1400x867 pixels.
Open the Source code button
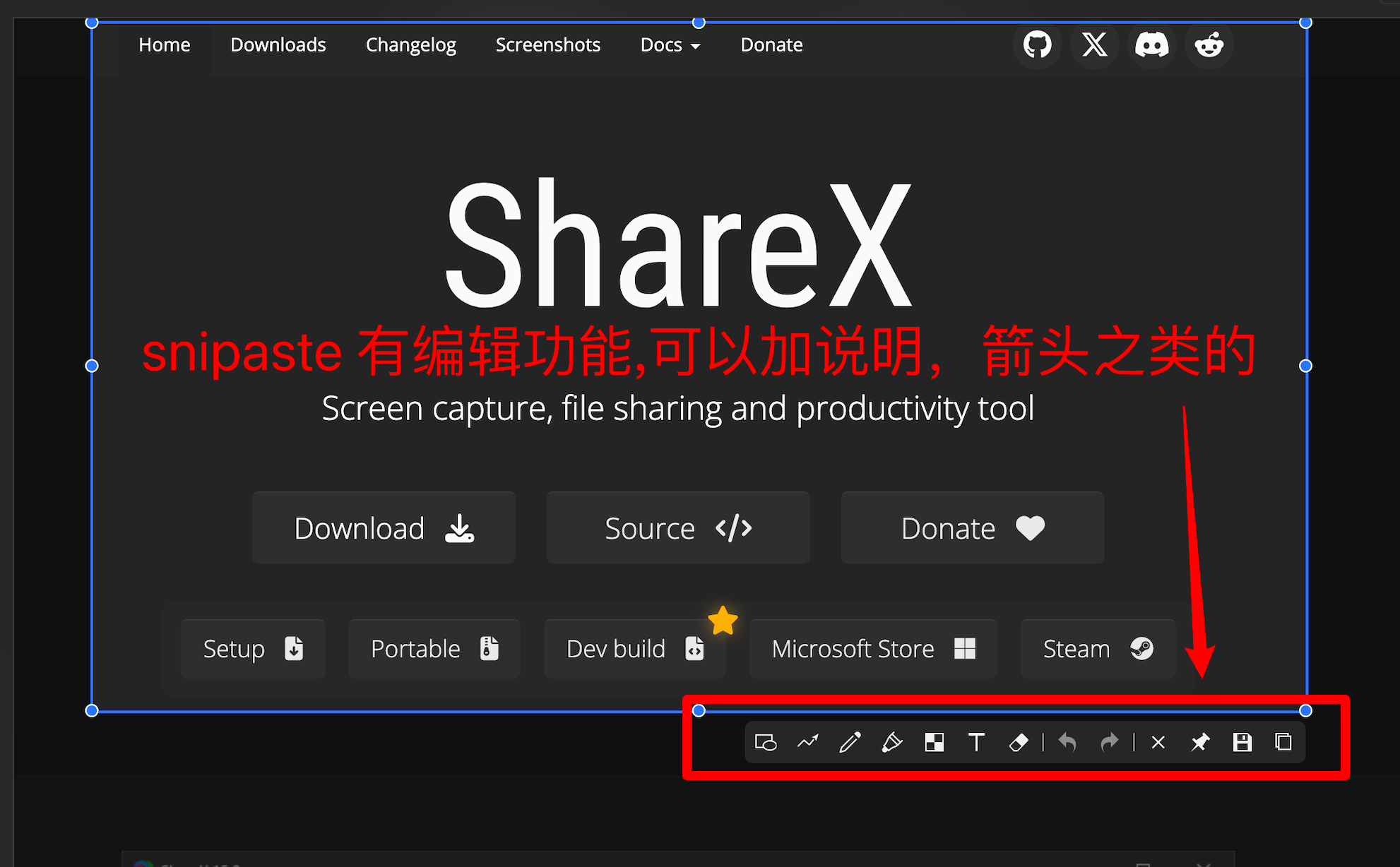tap(678, 527)
